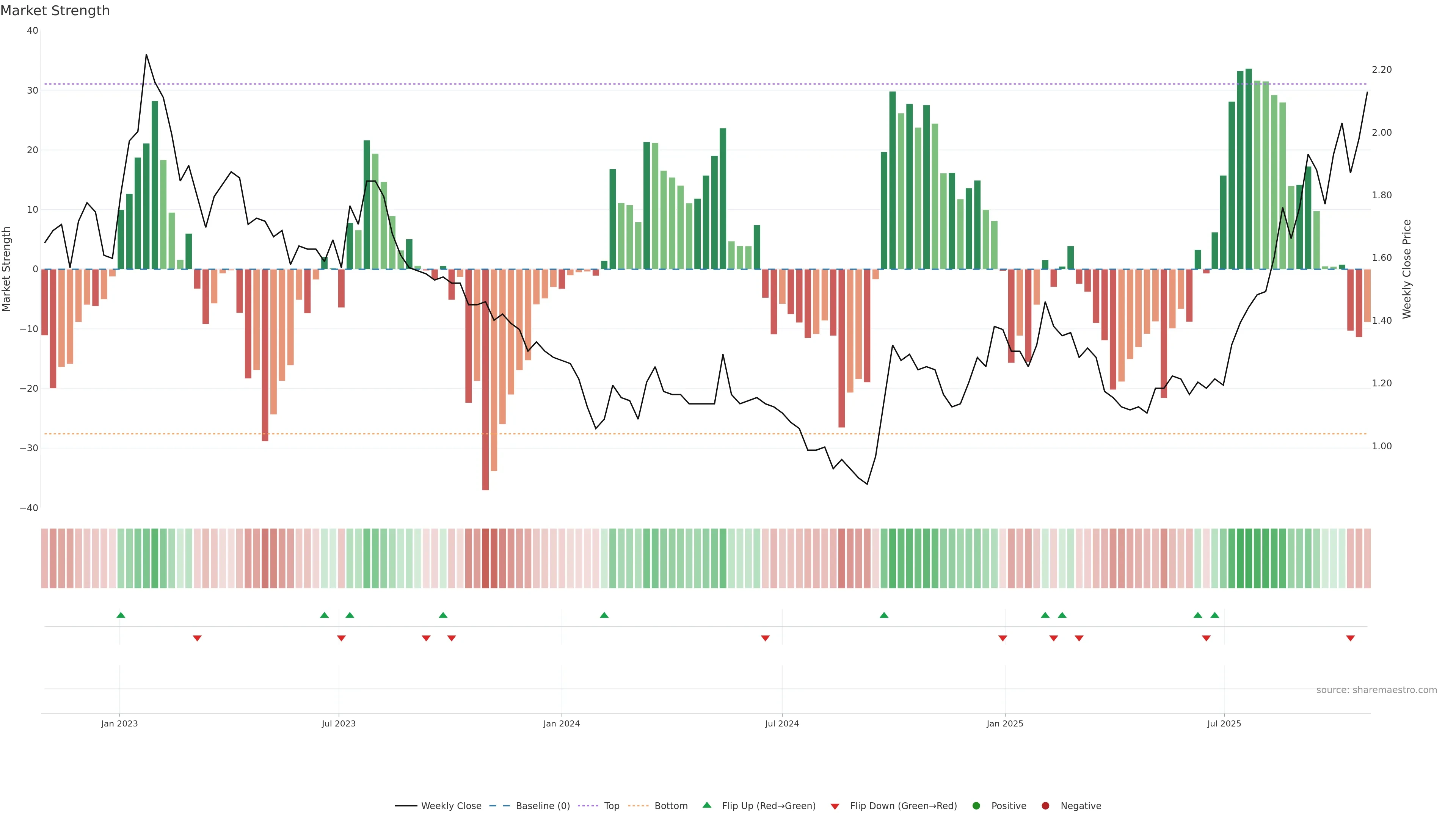Click the green flip-up triangle near Jan 2024
Image resolution: width=1456 pixels, height=819 pixels.
604,615
